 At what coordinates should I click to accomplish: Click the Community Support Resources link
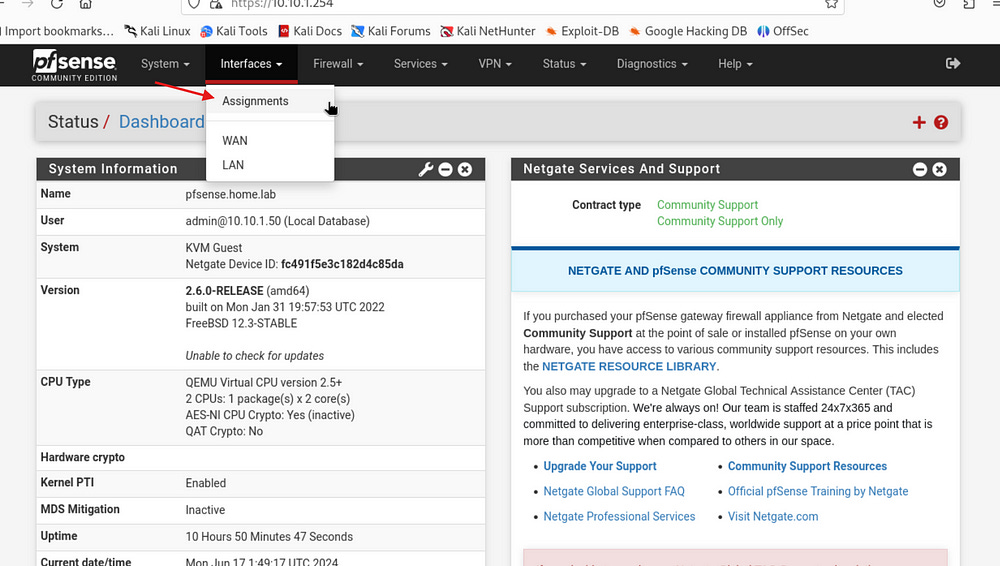pos(807,466)
